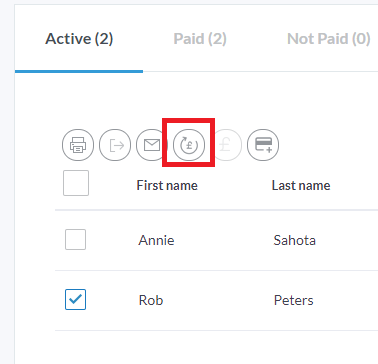Click the greyed-out pound sign icon
Viewport: 378px width, 364px height.
(x=226, y=145)
